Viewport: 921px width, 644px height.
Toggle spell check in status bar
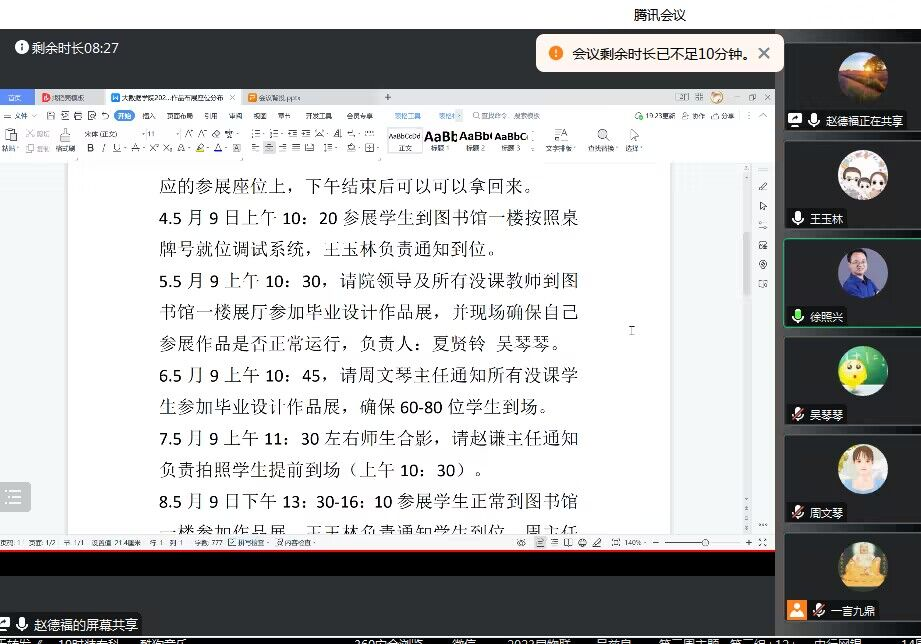click(255, 543)
